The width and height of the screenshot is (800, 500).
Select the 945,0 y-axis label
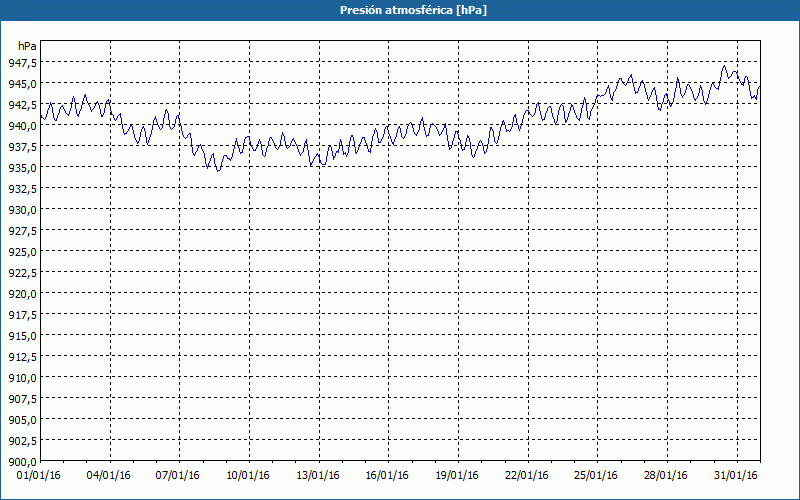[x=22, y=84]
